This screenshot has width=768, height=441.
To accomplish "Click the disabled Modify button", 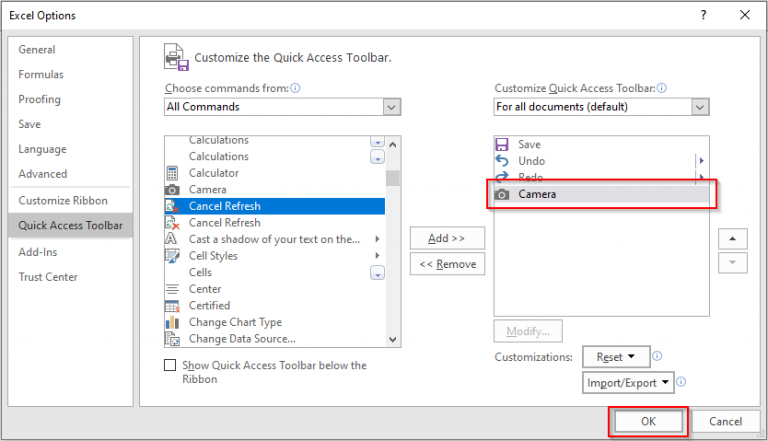I will 528,331.
